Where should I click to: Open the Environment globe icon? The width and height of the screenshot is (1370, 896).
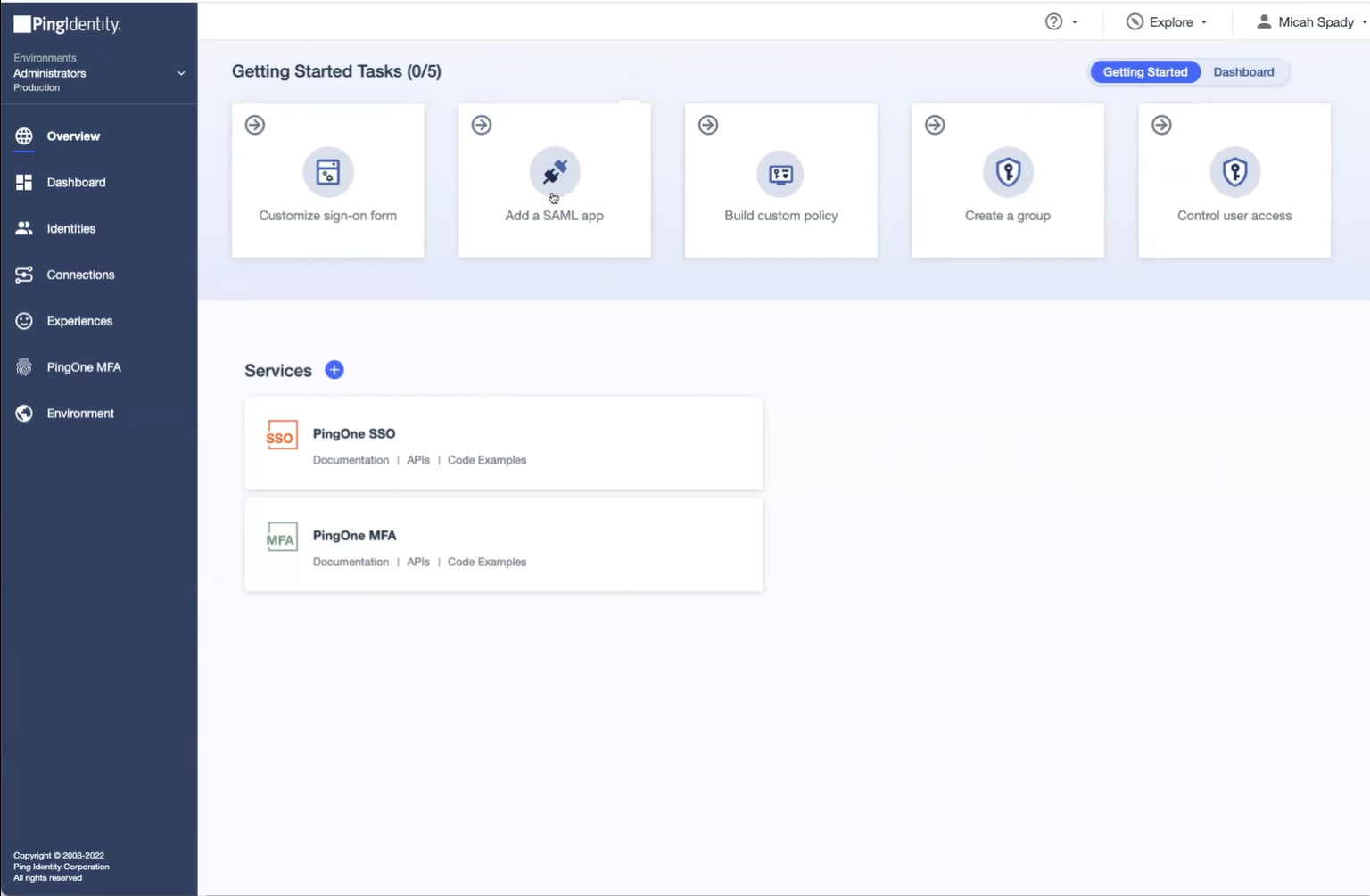pyautogui.click(x=23, y=413)
